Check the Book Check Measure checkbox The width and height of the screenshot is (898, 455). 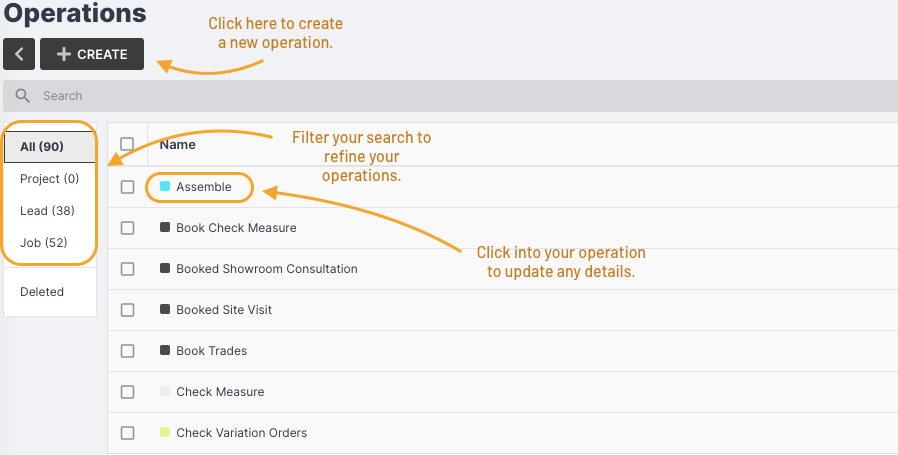(x=127, y=228)
